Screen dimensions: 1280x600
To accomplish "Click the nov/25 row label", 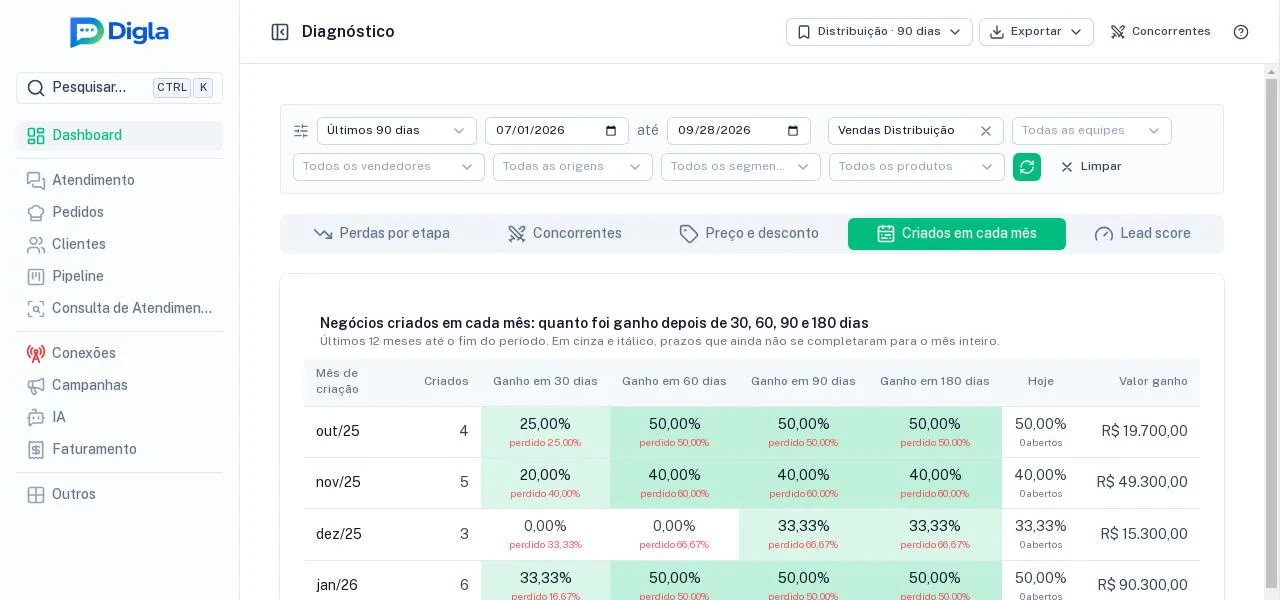I will [338, 483].
